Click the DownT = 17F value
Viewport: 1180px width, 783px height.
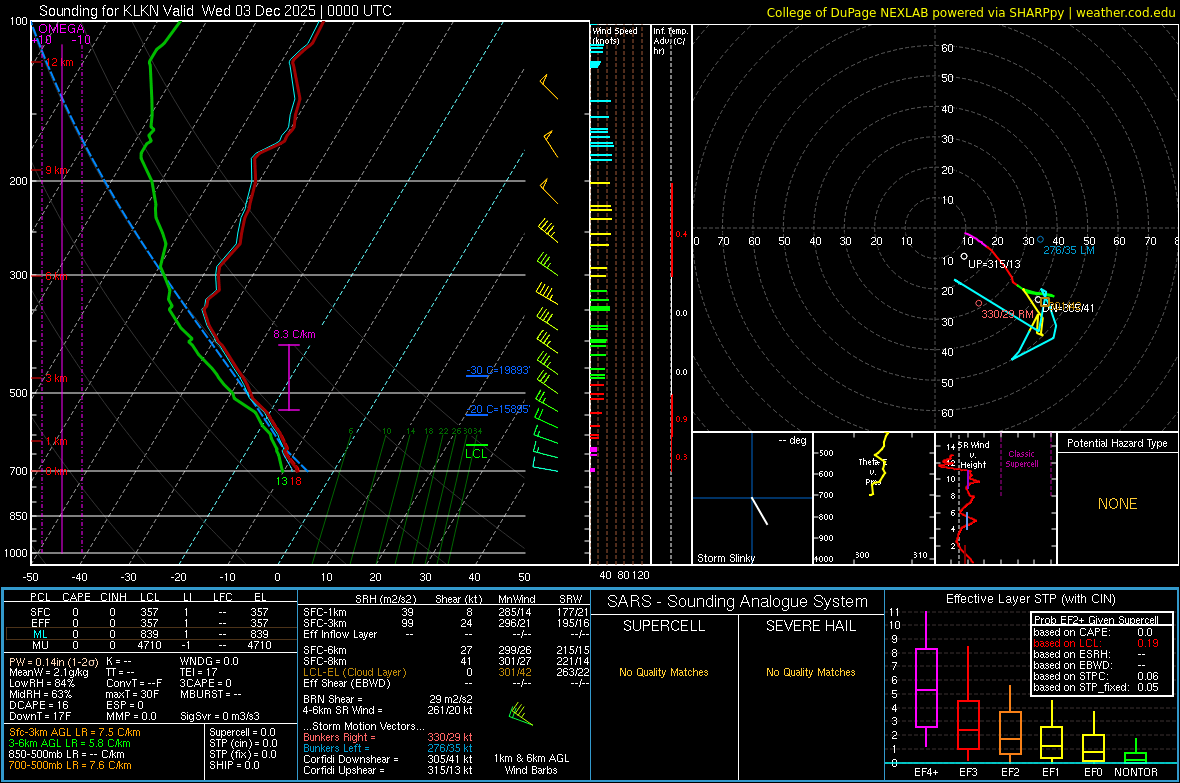[x=40, y=717]
